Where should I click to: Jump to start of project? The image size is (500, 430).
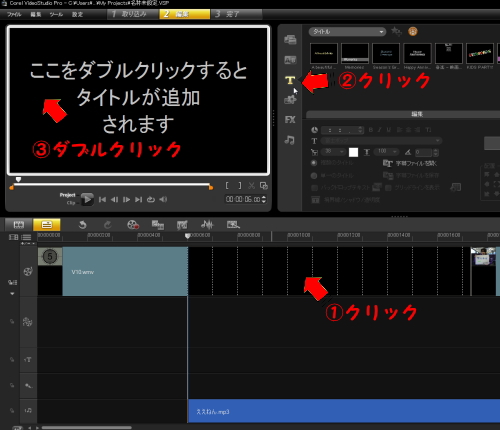(102, 199)
